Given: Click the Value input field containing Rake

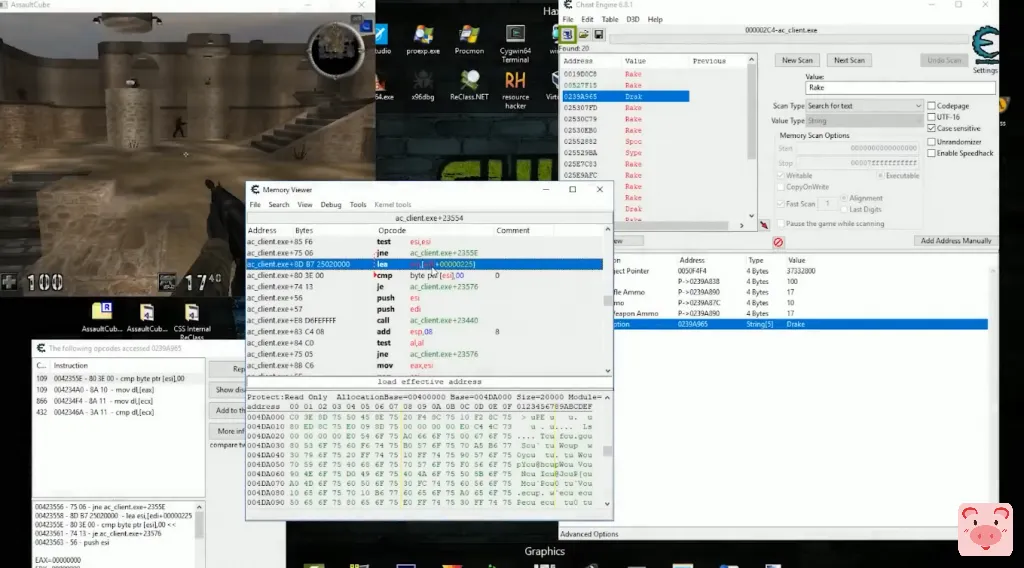Looking at the screenshot, I should pos(900,87).
